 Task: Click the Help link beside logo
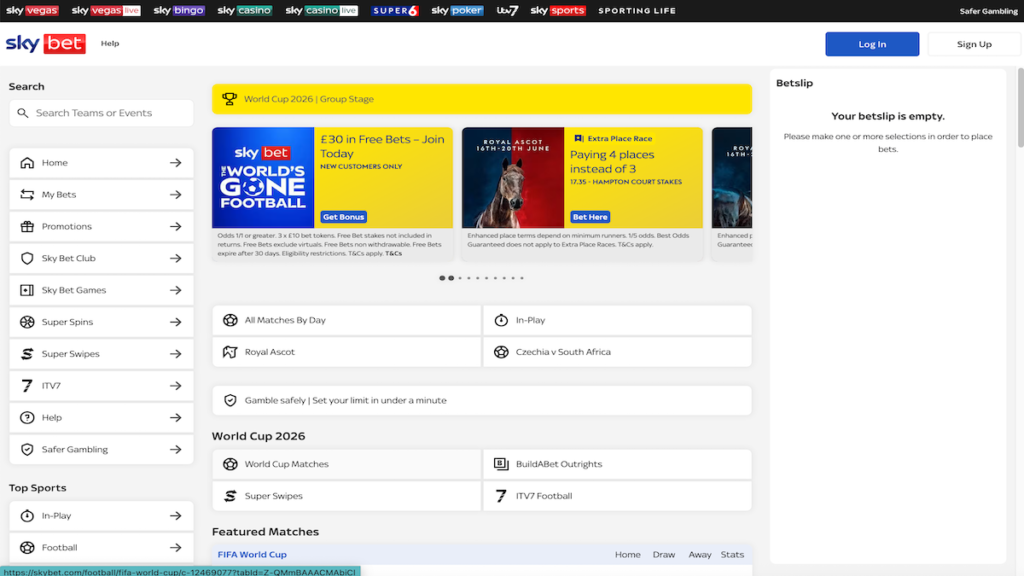(110, 43)
